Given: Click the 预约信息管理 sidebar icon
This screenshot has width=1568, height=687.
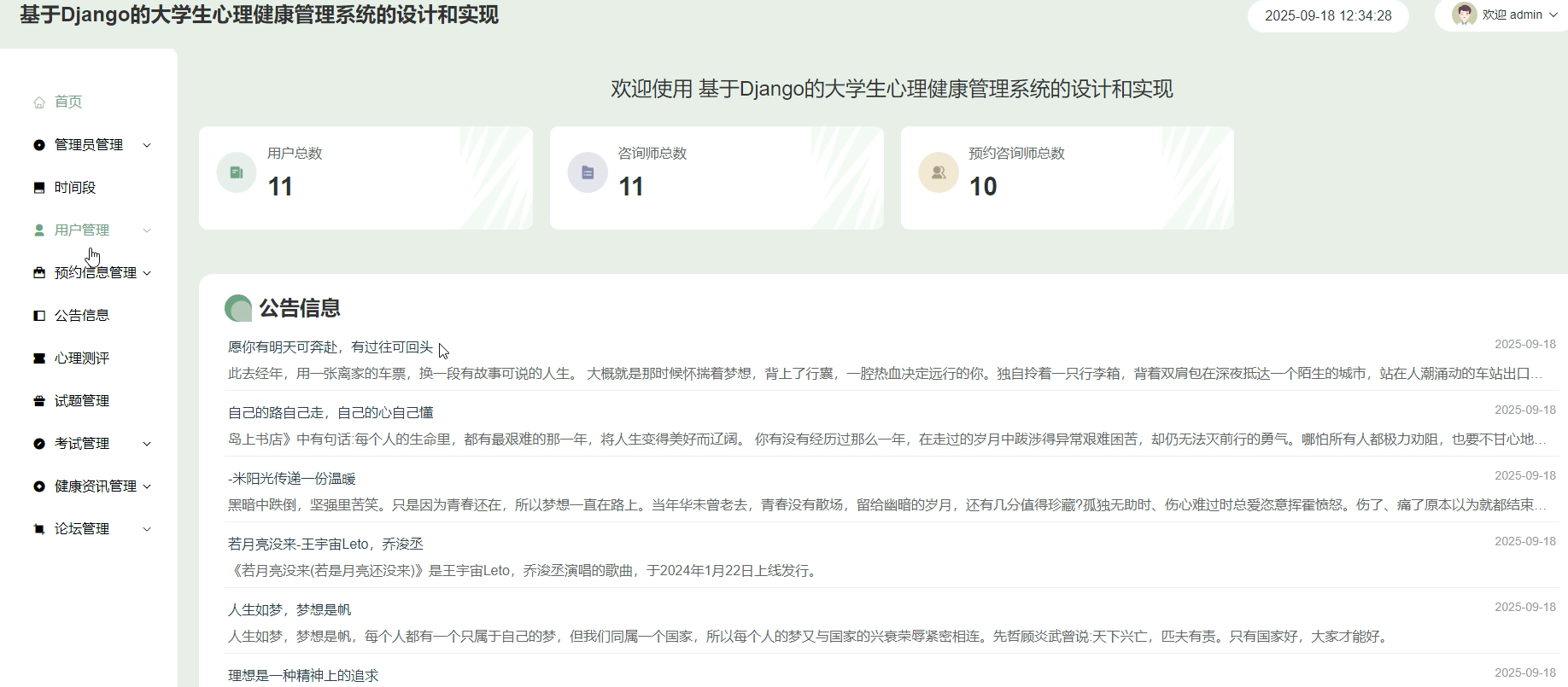Looking at the screenshot, I should pyautogui.click(x=39, y=273).
